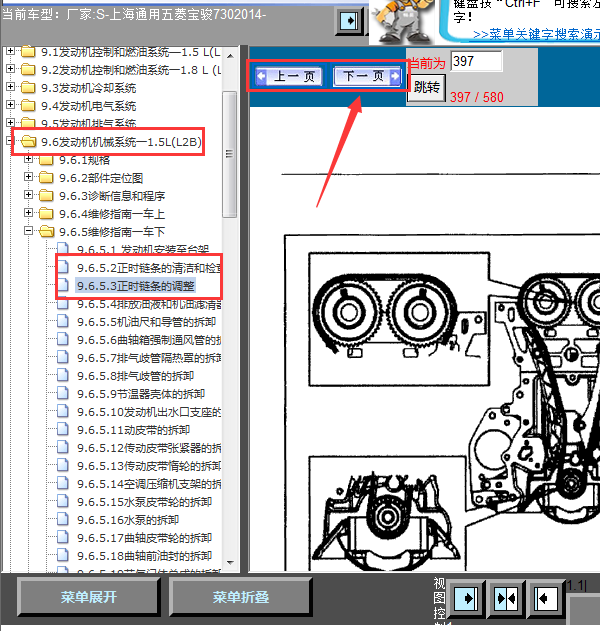Expand the 9.4发动机电气系统 node

pyautogui.click(x=10, y=105)
